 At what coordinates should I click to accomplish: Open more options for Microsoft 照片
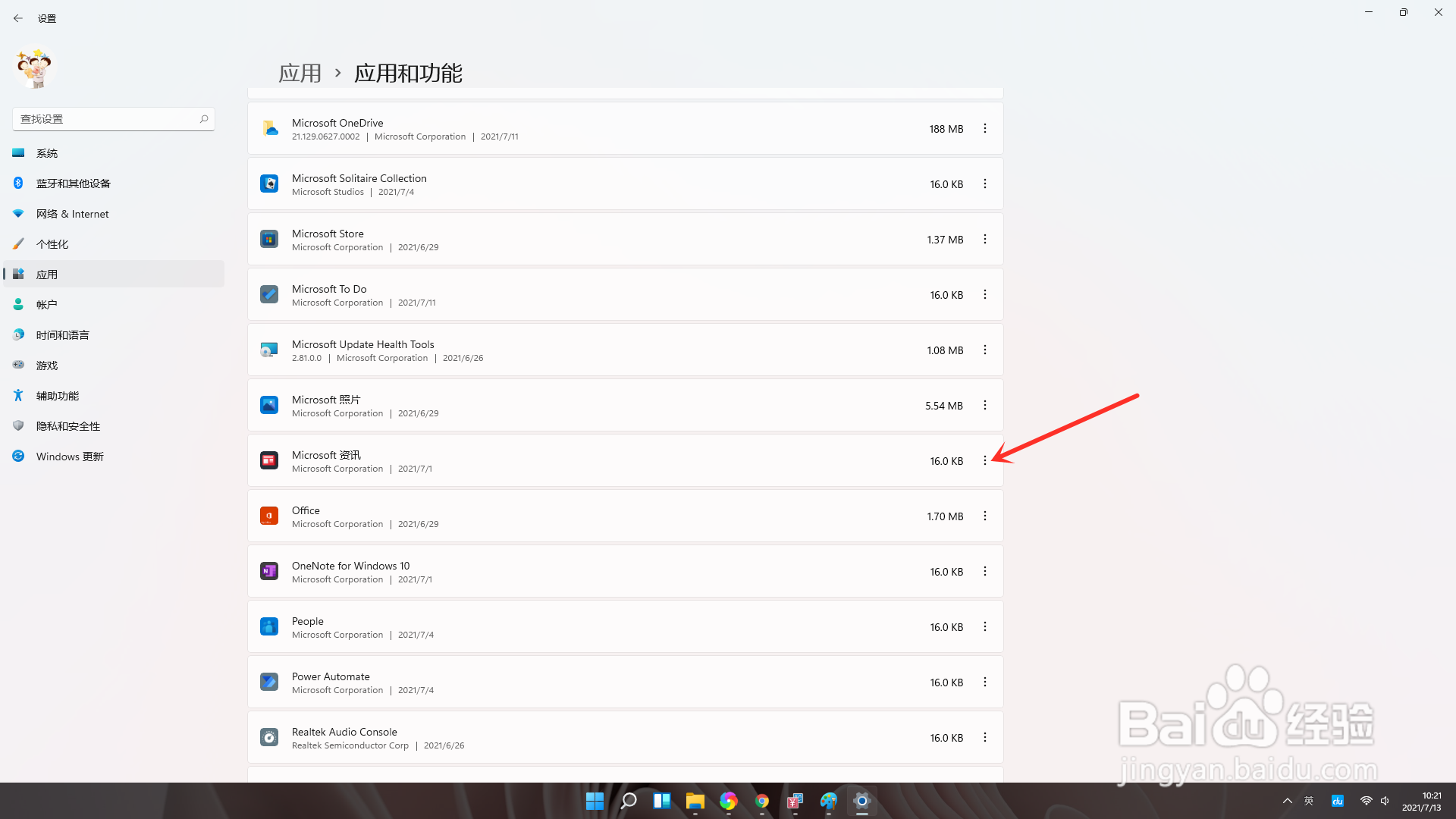pos(985,406)
